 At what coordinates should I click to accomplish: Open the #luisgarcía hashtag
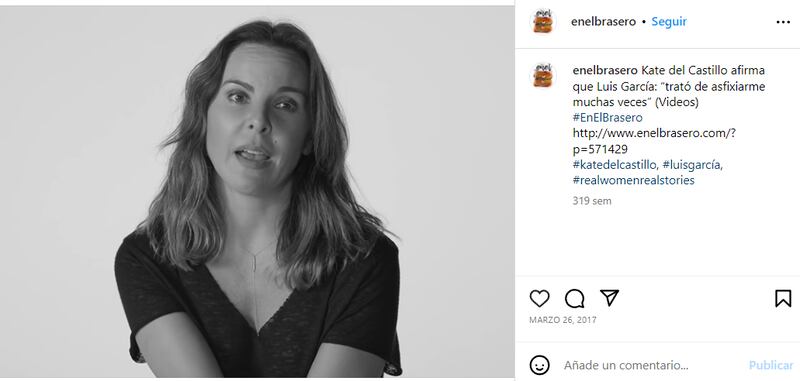click(692, 165)
